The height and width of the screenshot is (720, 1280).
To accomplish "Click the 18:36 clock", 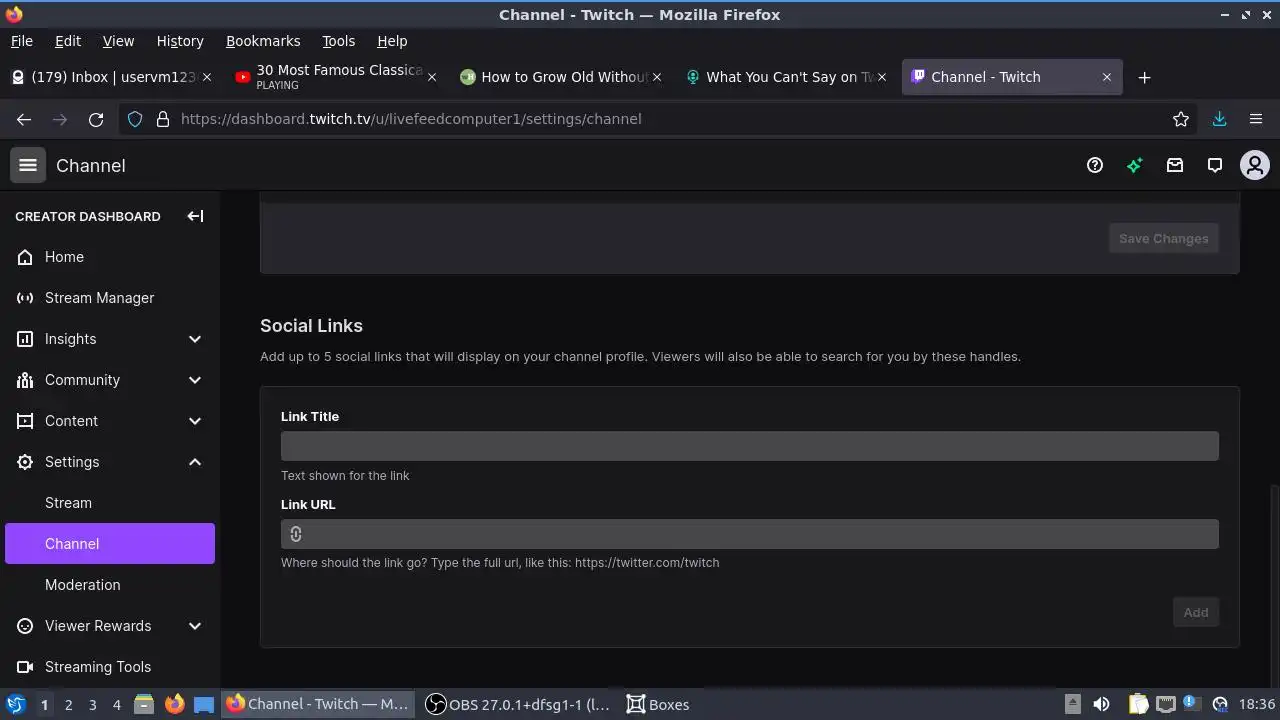I will click(1257, 704).
